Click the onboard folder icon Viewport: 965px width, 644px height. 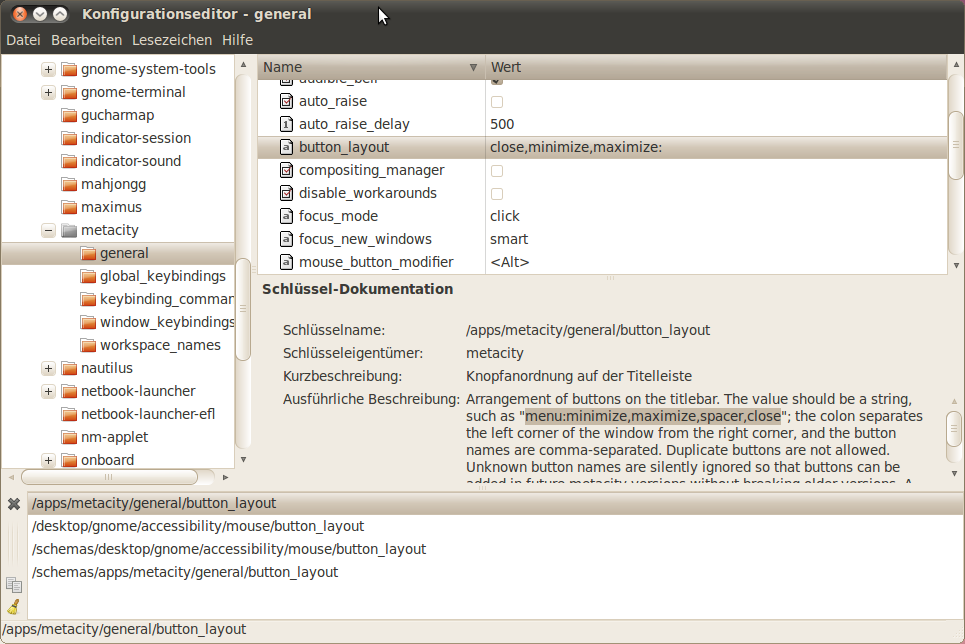tap(69, 460)
